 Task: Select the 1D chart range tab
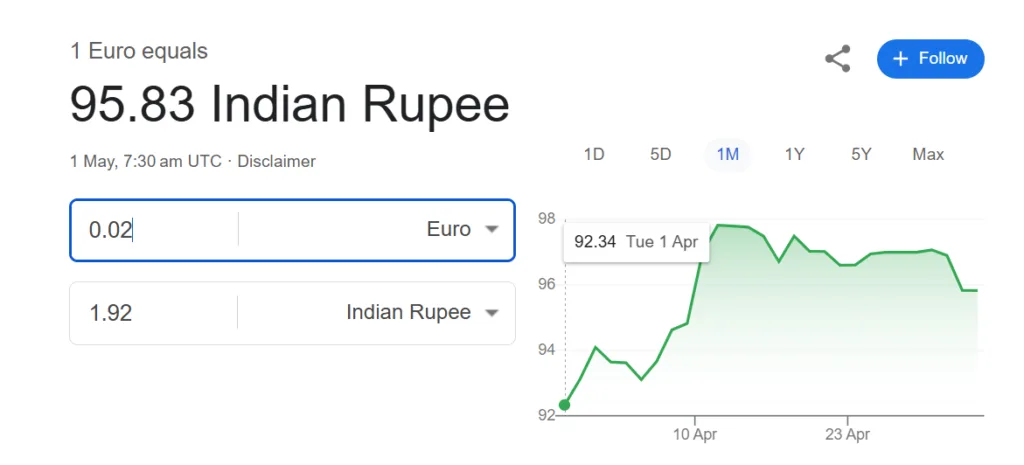tap(594, 155)
